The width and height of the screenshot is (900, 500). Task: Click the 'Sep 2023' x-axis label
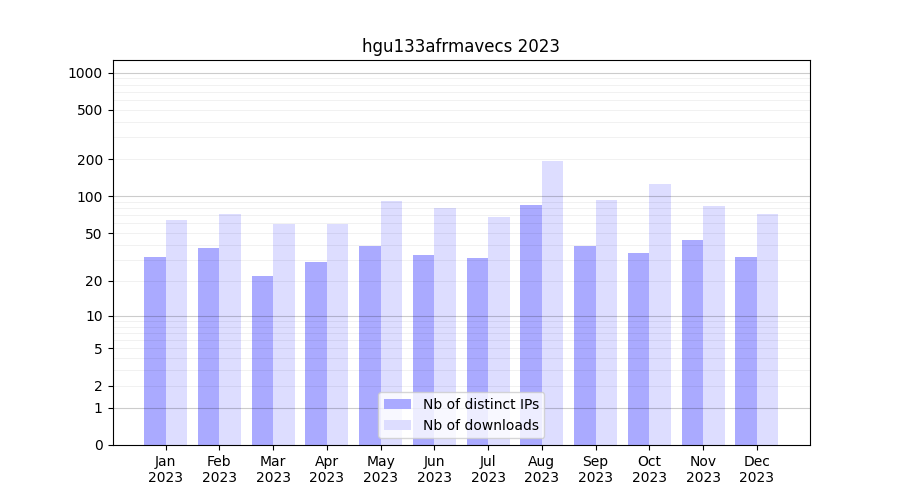pyautogui.click(x=595, y=469)
